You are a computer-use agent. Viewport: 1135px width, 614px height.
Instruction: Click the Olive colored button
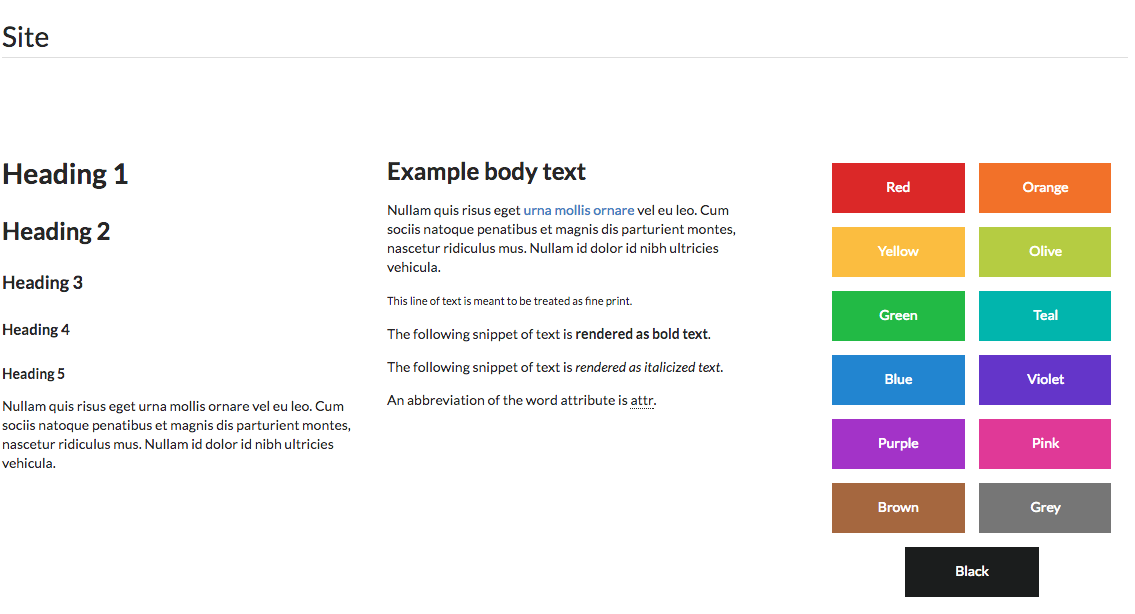[x=1044, y=252]
